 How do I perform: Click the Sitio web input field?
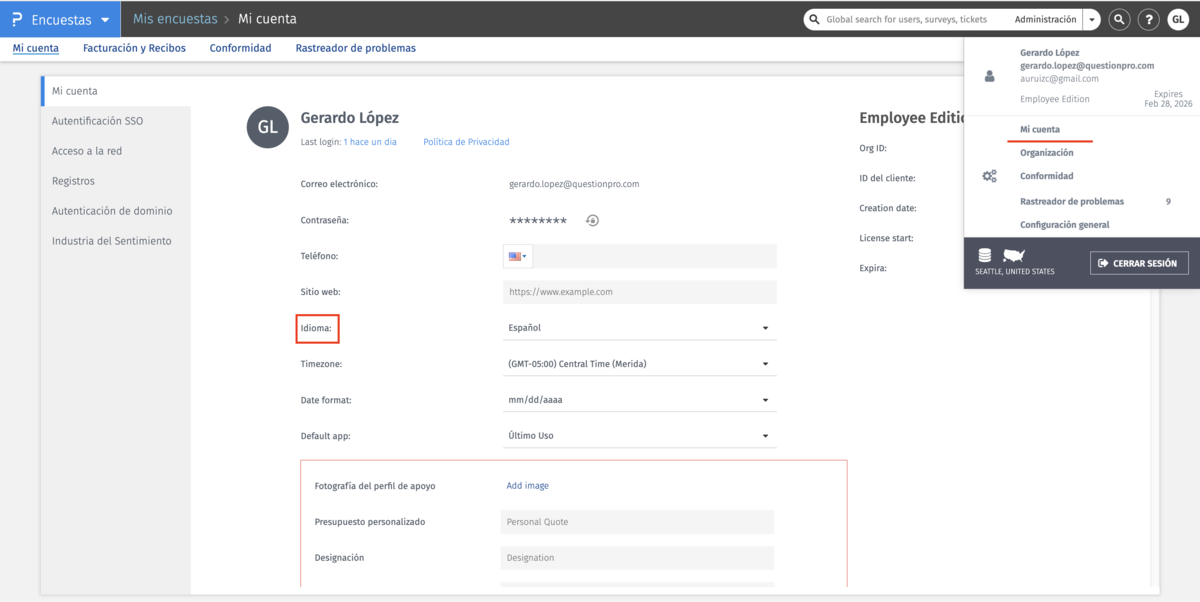(x=640, y=292)
